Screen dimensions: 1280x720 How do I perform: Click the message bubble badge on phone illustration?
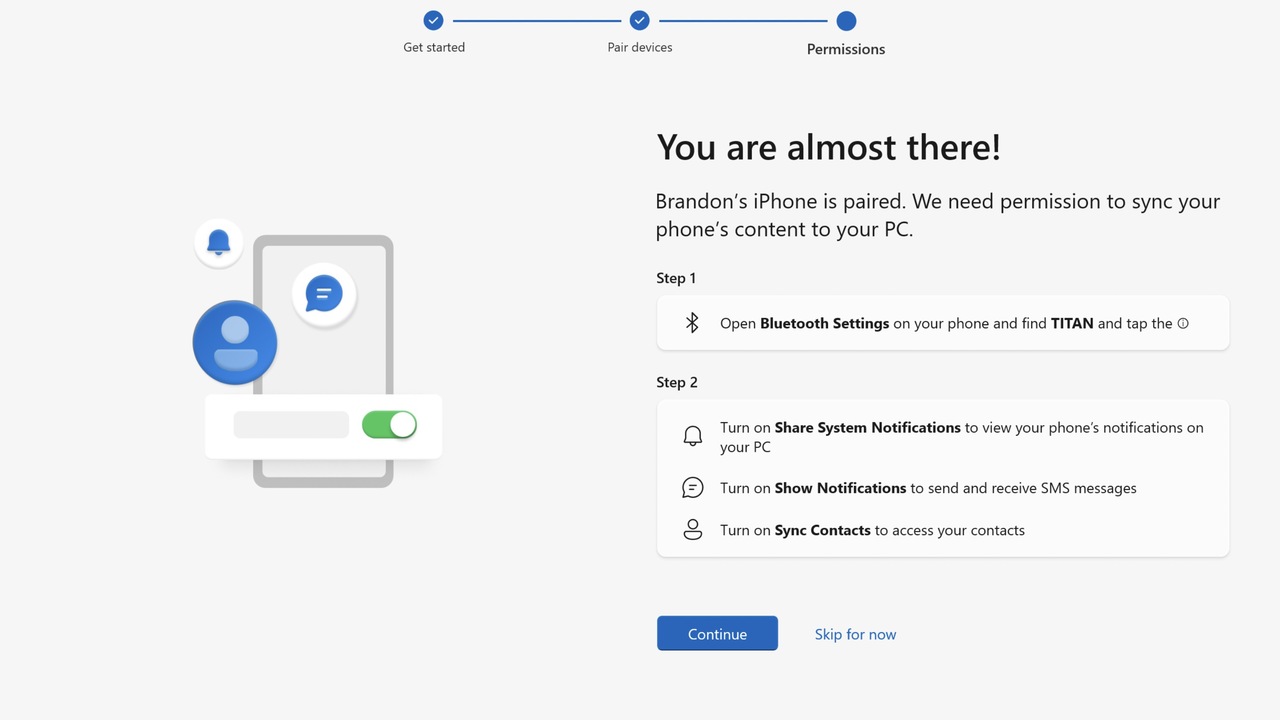tap(324, 295)
